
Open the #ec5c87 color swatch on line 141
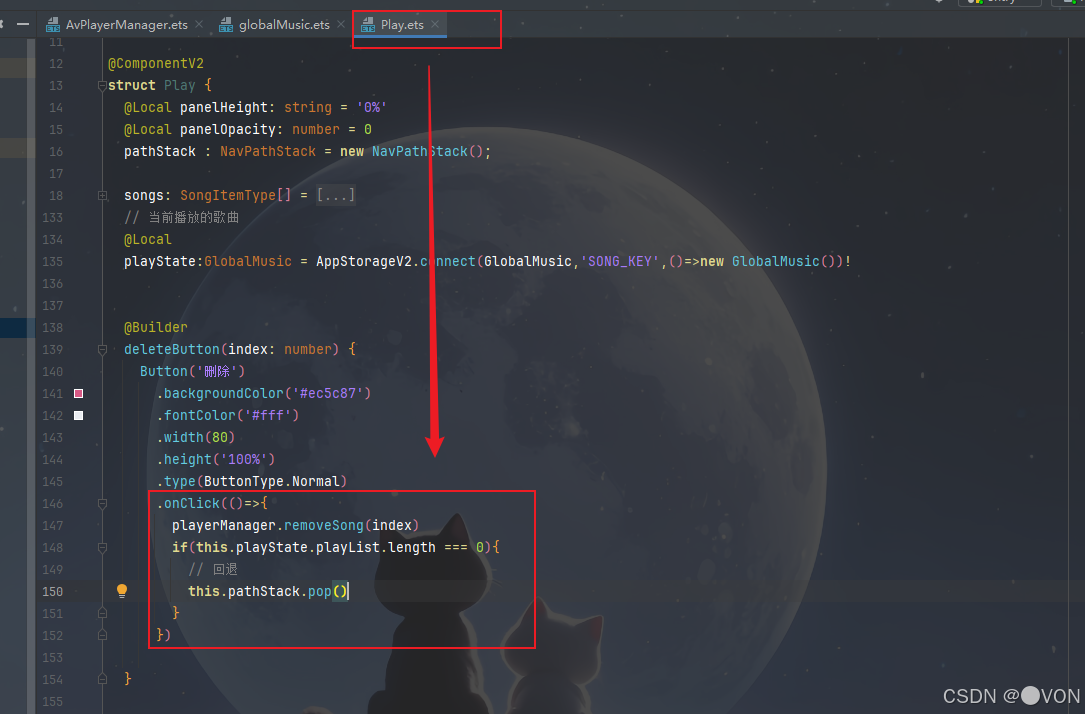(x=79, y=394)
